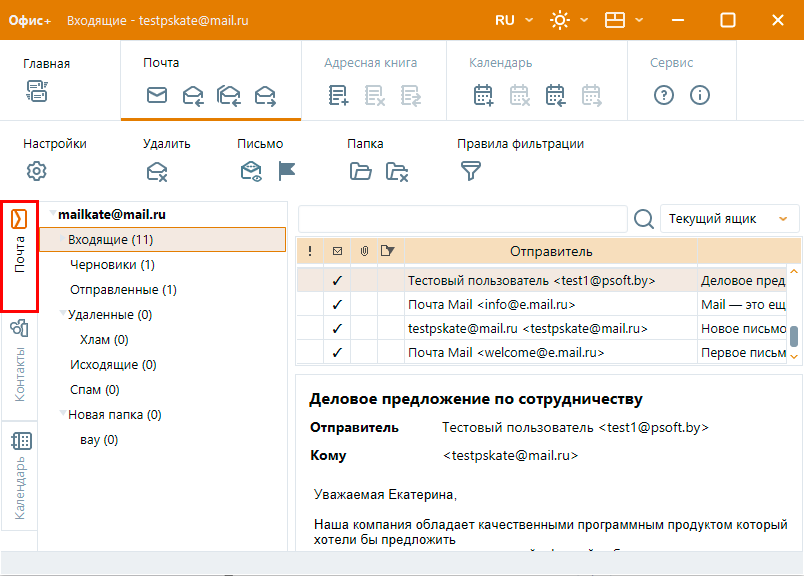The height and width of the screenshot is (576, 804).
Task: Click the delete folder icon
Action: click(397, 171)
